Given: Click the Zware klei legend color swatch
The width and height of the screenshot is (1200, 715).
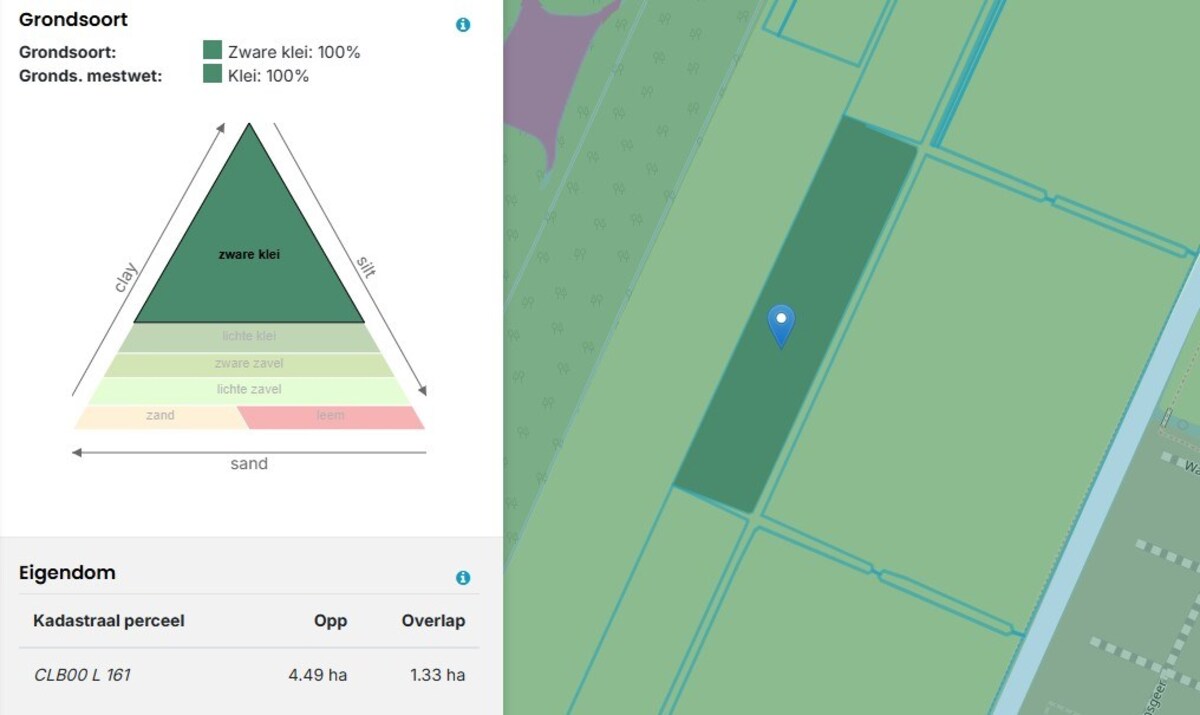Looking at the screenshot, I should [x=212, y=51].
